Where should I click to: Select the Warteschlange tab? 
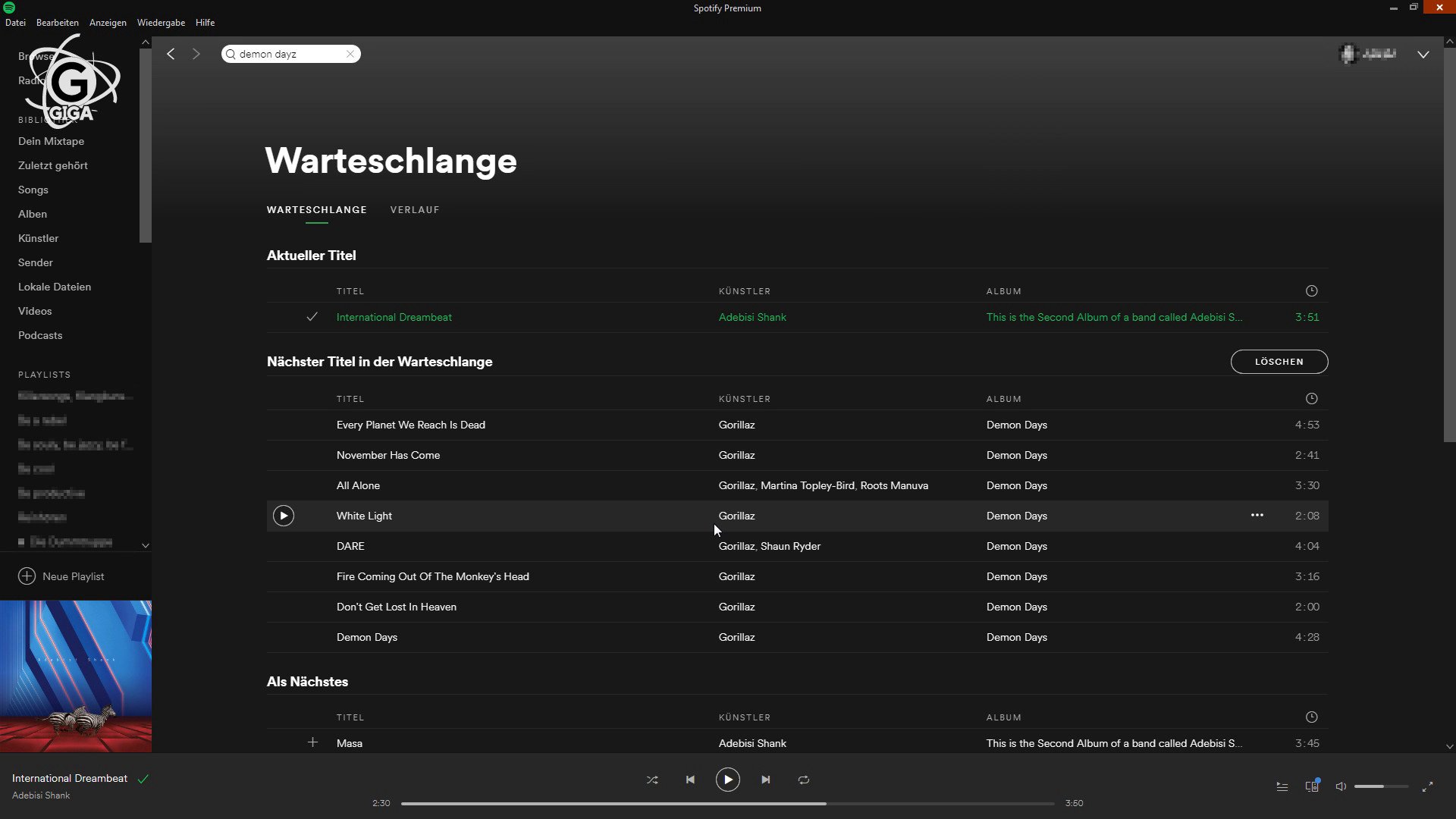[x=317, y=210]
